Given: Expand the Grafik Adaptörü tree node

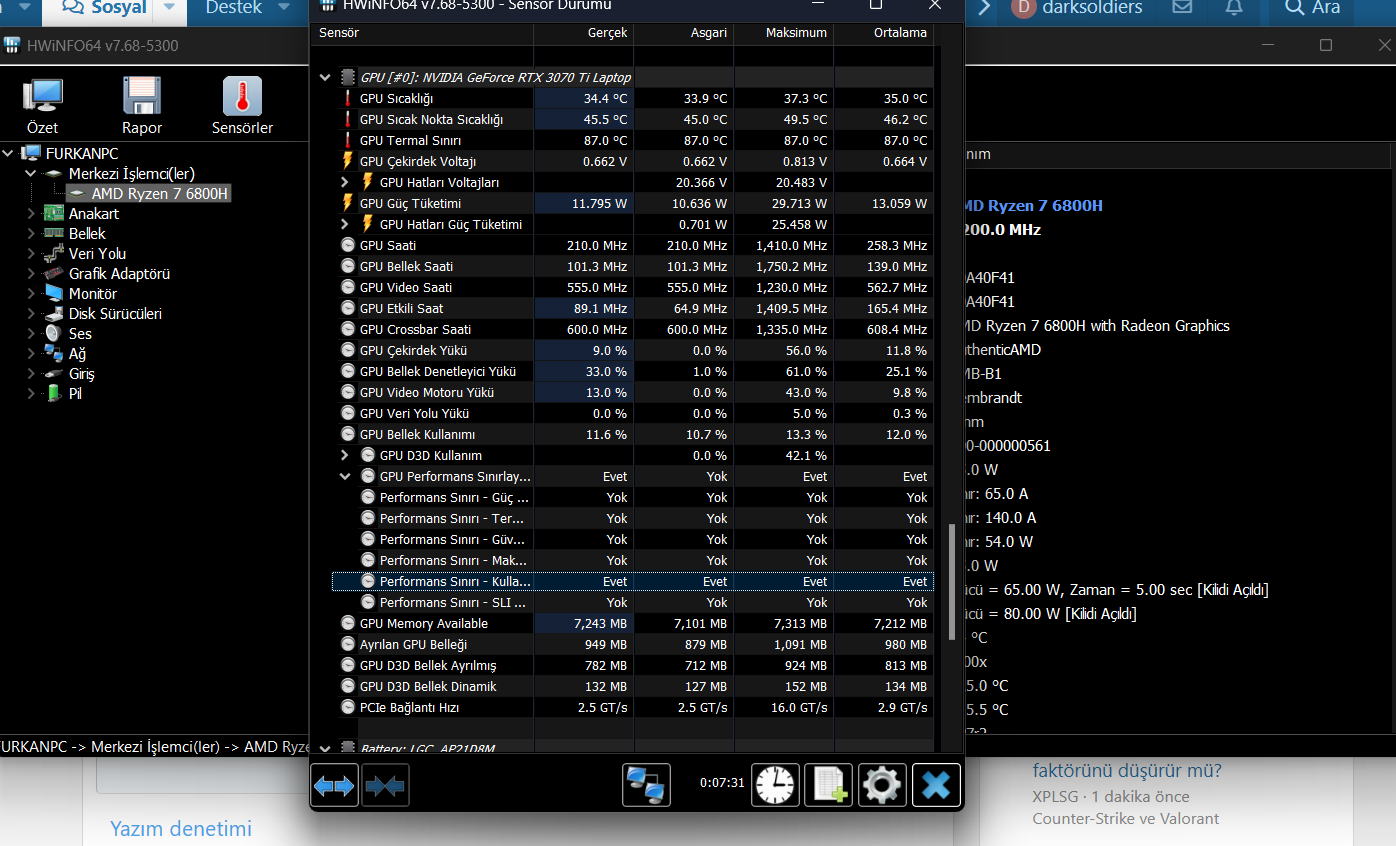Looking at the screenshot, I should pyautogui.click(x=30, y=273).
